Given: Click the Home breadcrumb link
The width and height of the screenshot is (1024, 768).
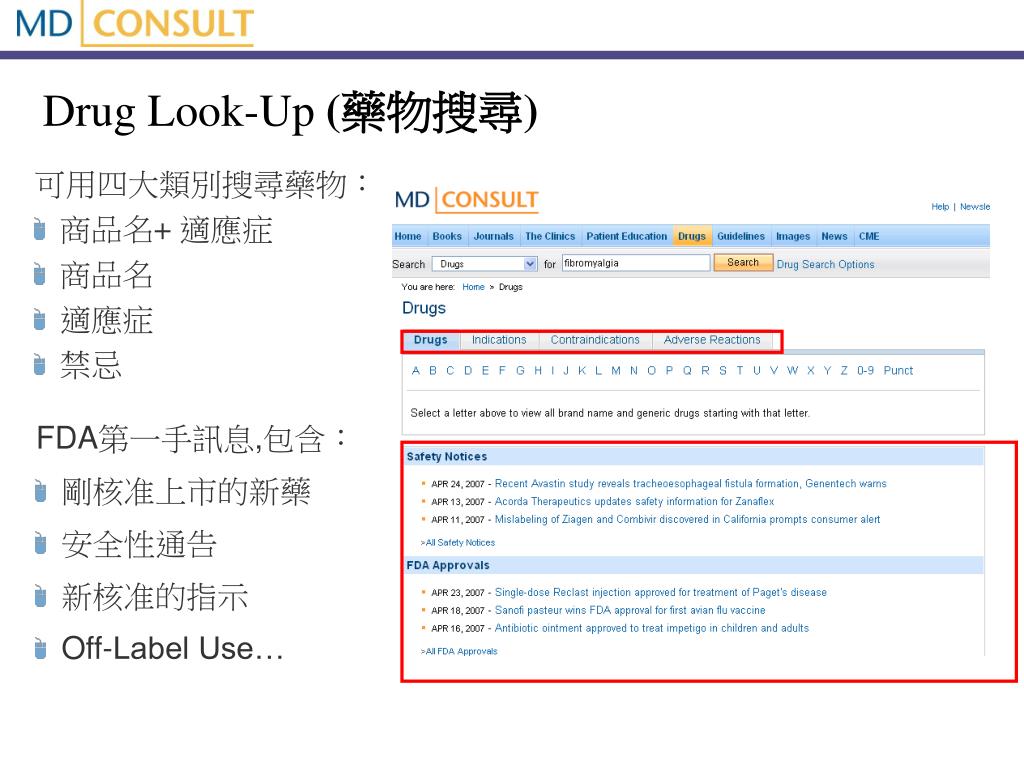Looking at the screenshot, I should tap(473, 287).
